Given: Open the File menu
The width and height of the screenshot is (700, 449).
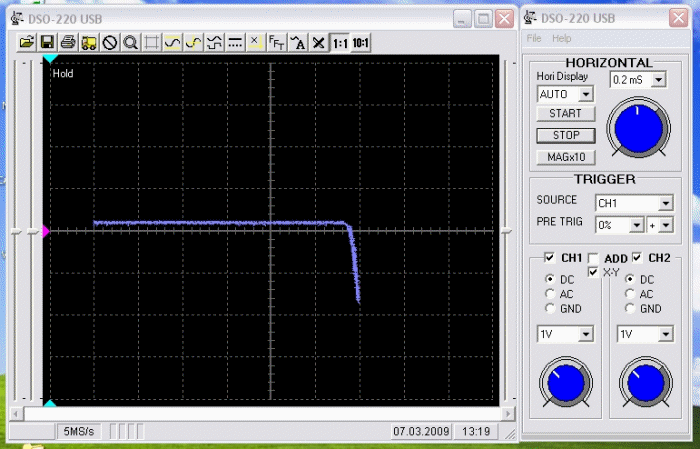Looking at the screenshot, I should coord(534,38).
